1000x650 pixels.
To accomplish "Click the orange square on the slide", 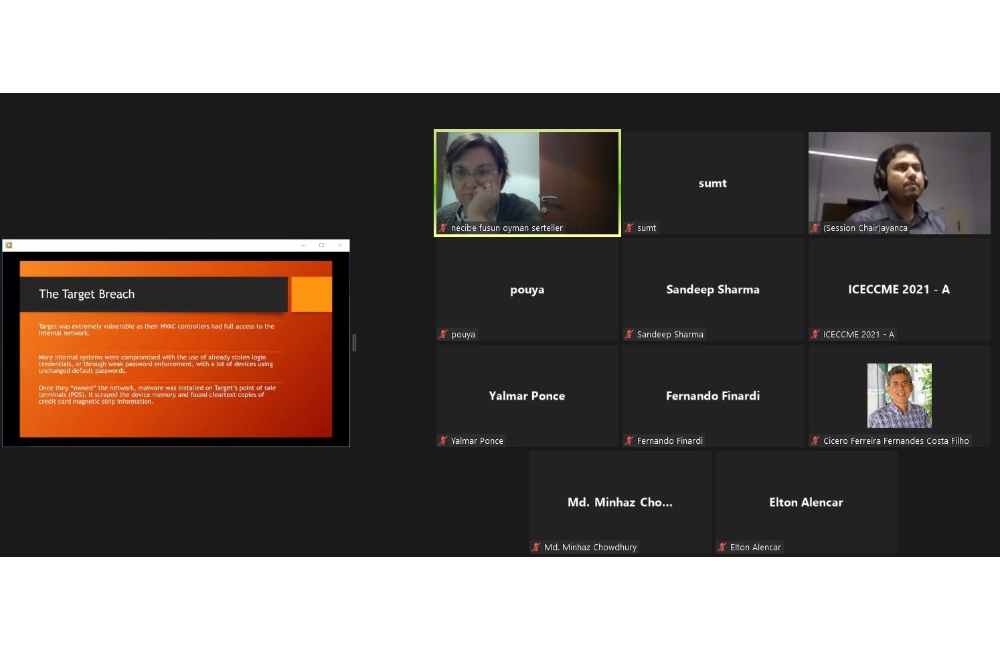I will (x=311, y=294).
